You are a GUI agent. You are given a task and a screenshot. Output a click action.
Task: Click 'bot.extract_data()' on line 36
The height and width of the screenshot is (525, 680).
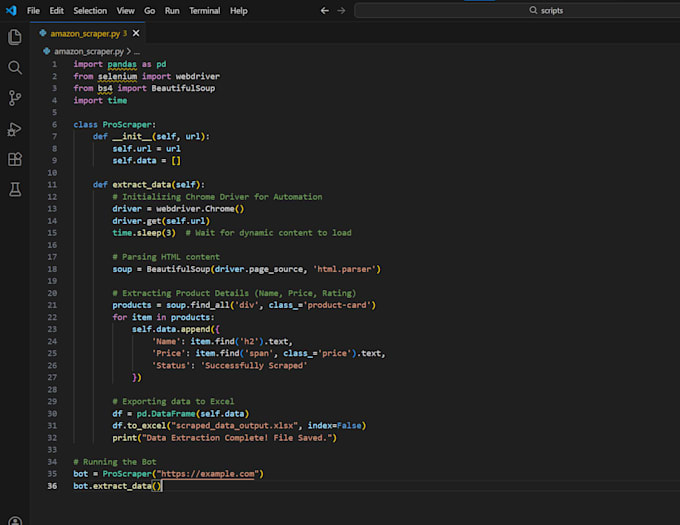[117, 486]
